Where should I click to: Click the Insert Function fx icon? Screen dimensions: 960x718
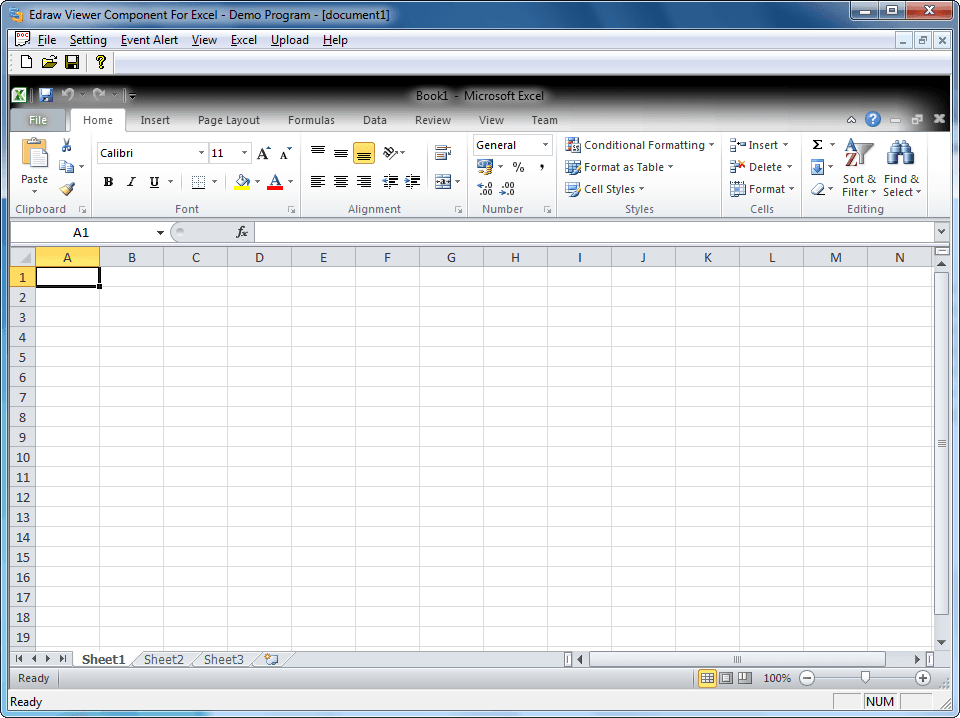point(242,232)
